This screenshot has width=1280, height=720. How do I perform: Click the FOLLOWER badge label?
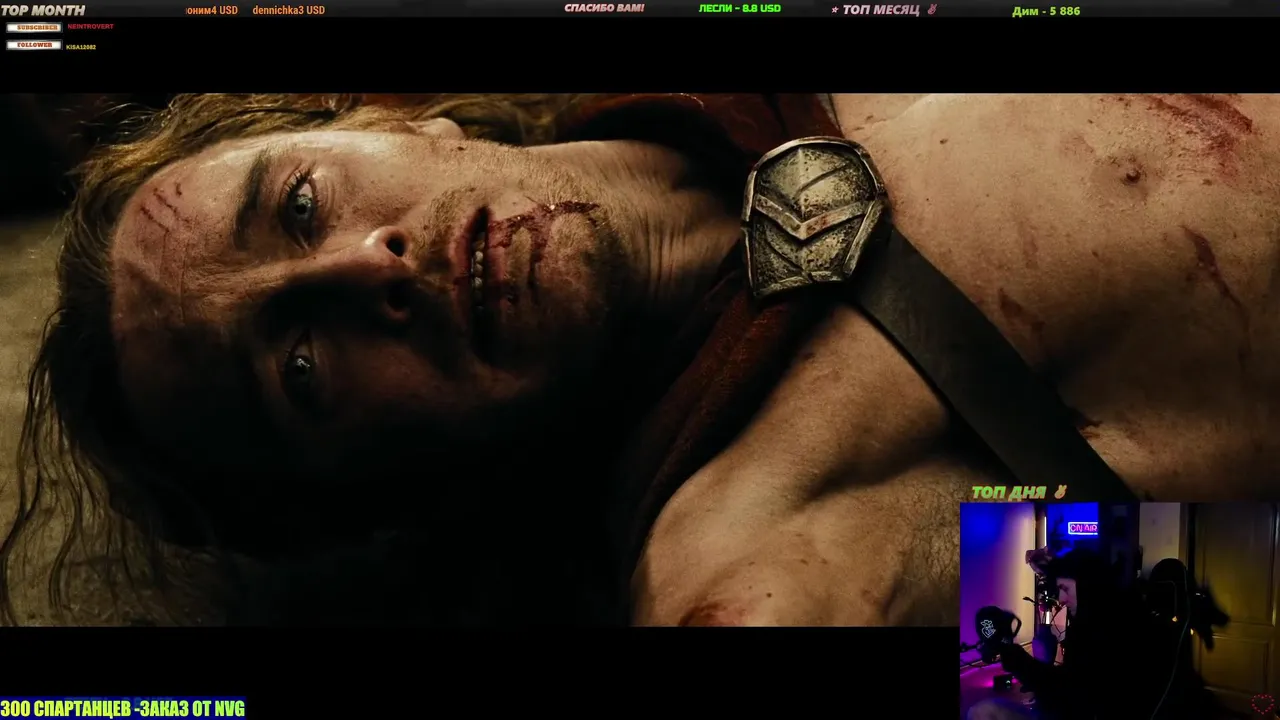point(34,45)
